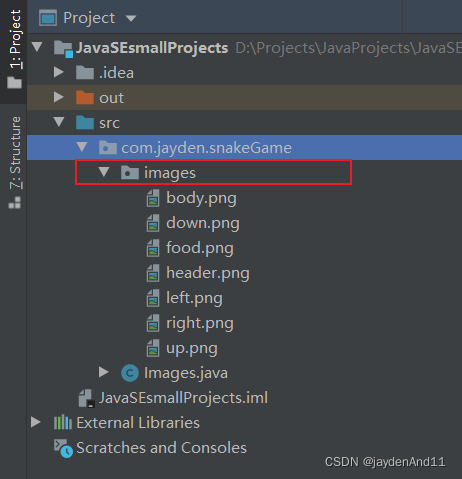
Task: Collapse the JavaSEsmallProjects root node arrow
Action: (x=37, y=46)
